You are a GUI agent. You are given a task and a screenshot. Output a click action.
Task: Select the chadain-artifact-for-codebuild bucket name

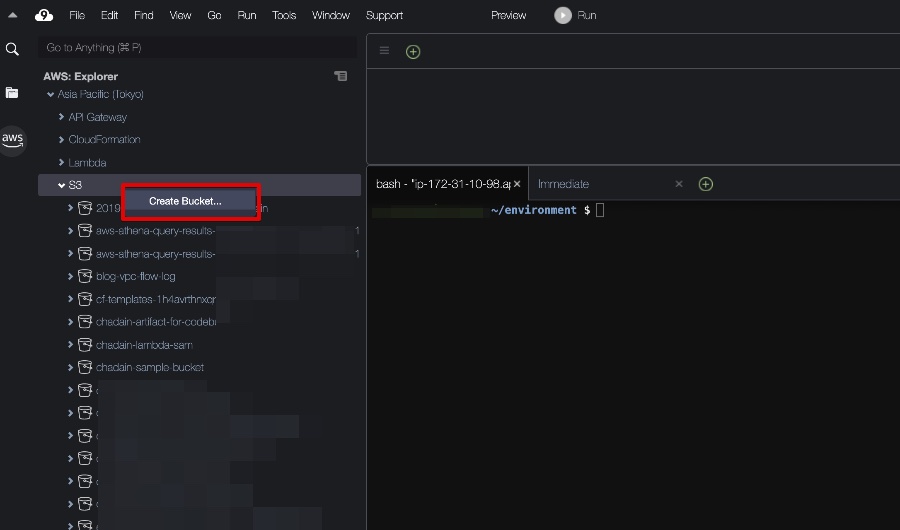coord(156,322)
